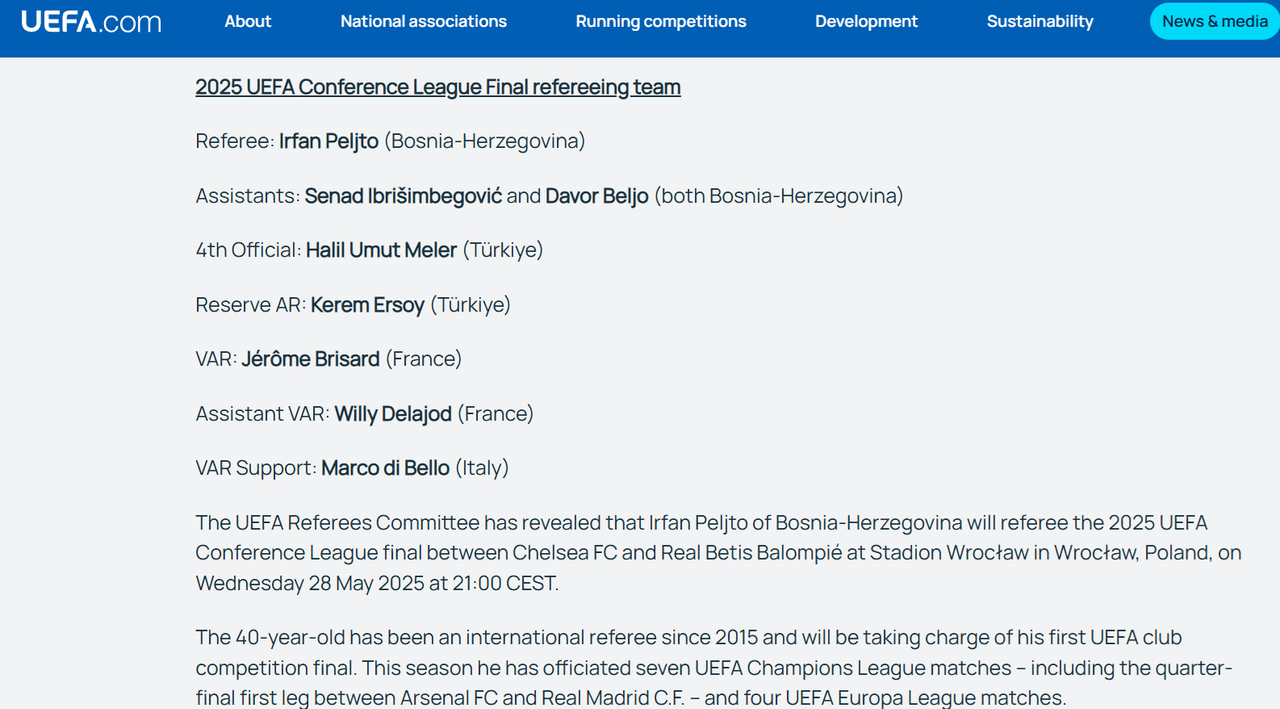Viewport: 1280px width, 709px height.
Task: Open the About menu
Action: [248, 21]
